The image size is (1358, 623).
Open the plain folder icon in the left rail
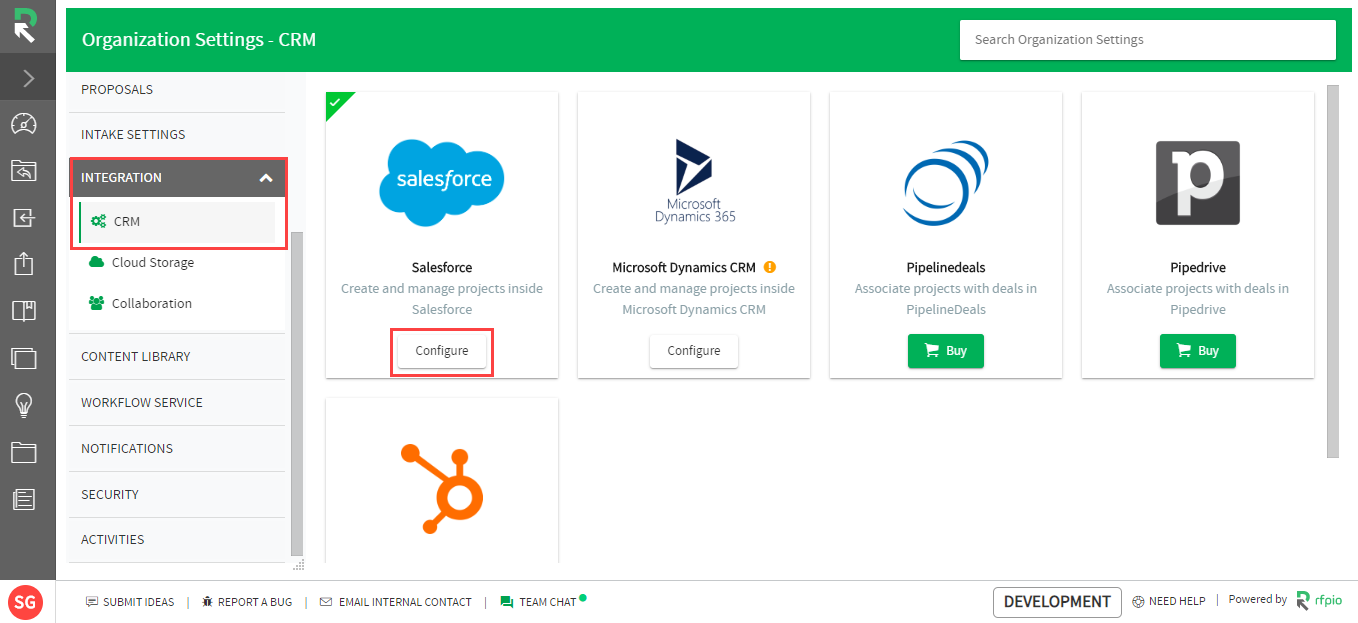[x=24, y=452]
